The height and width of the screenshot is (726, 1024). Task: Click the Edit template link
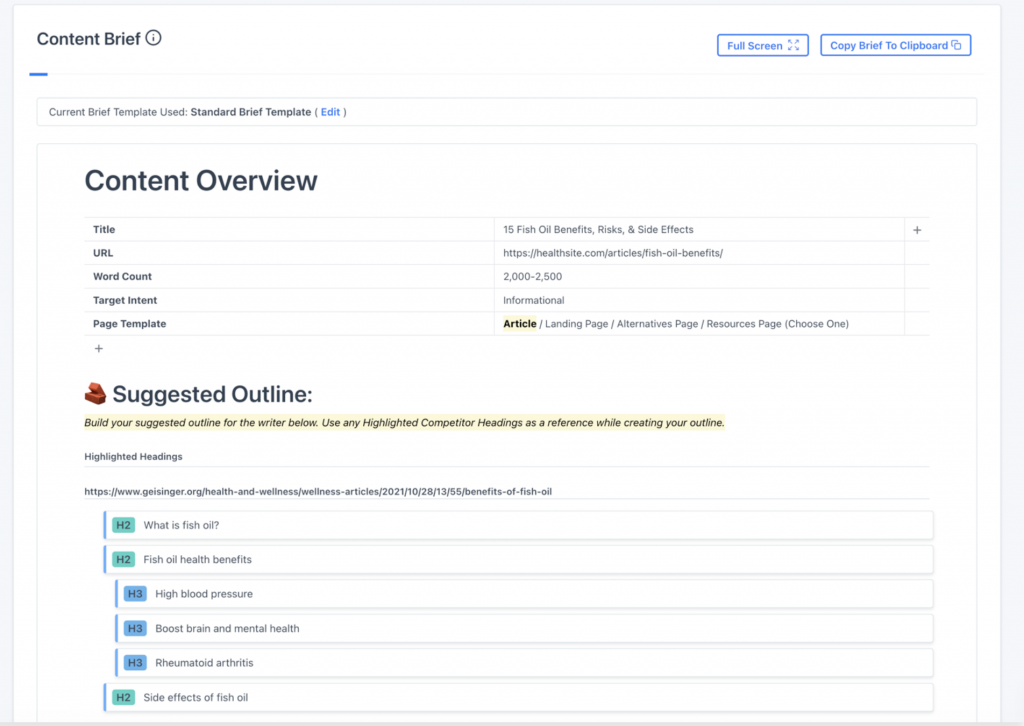(330, 112)
